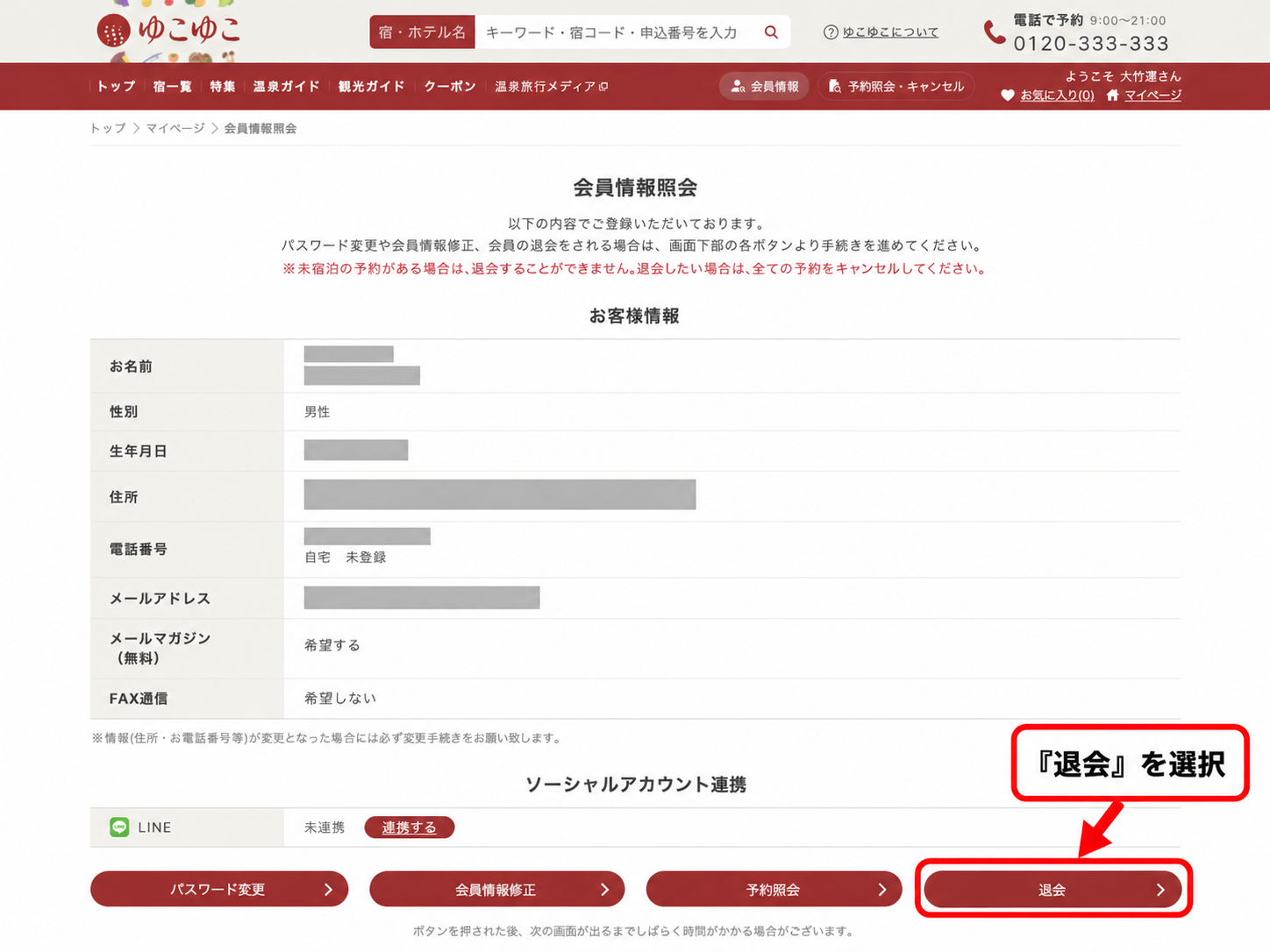1270x952 pixels.
Task: Click the question mark help icon
Action: coord(831,32)
